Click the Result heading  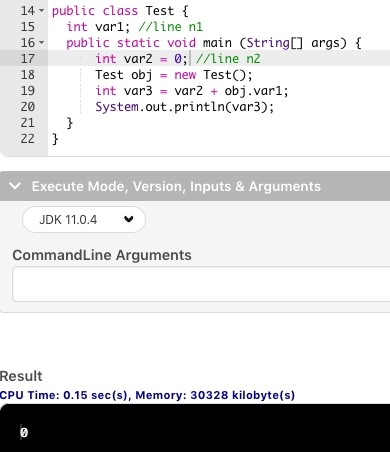click(x=21, y=376)
